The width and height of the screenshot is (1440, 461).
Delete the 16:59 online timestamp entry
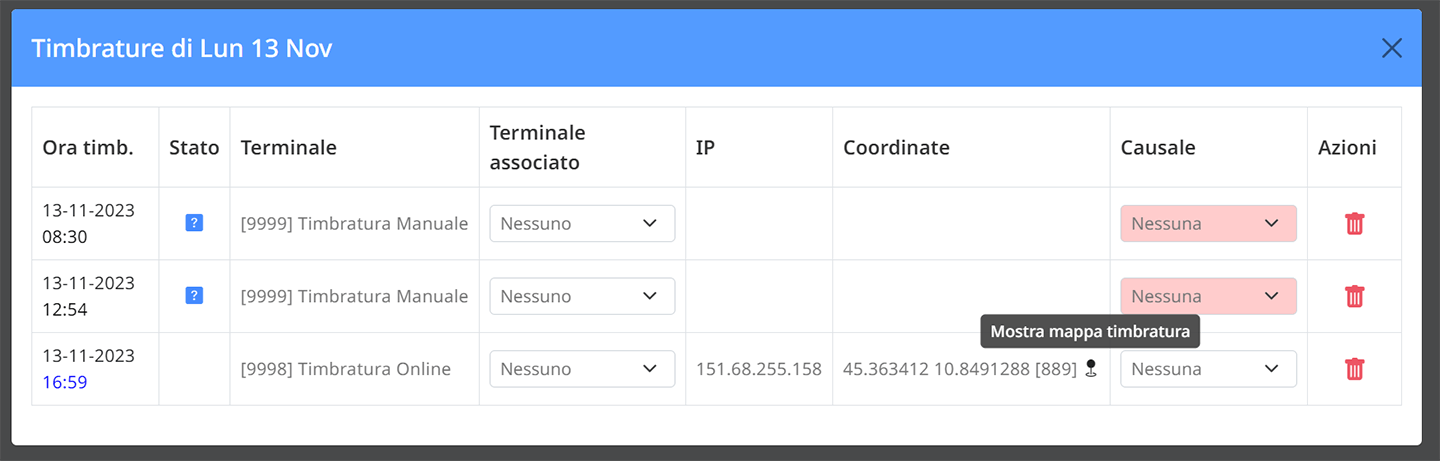[x=1354, y=369]
